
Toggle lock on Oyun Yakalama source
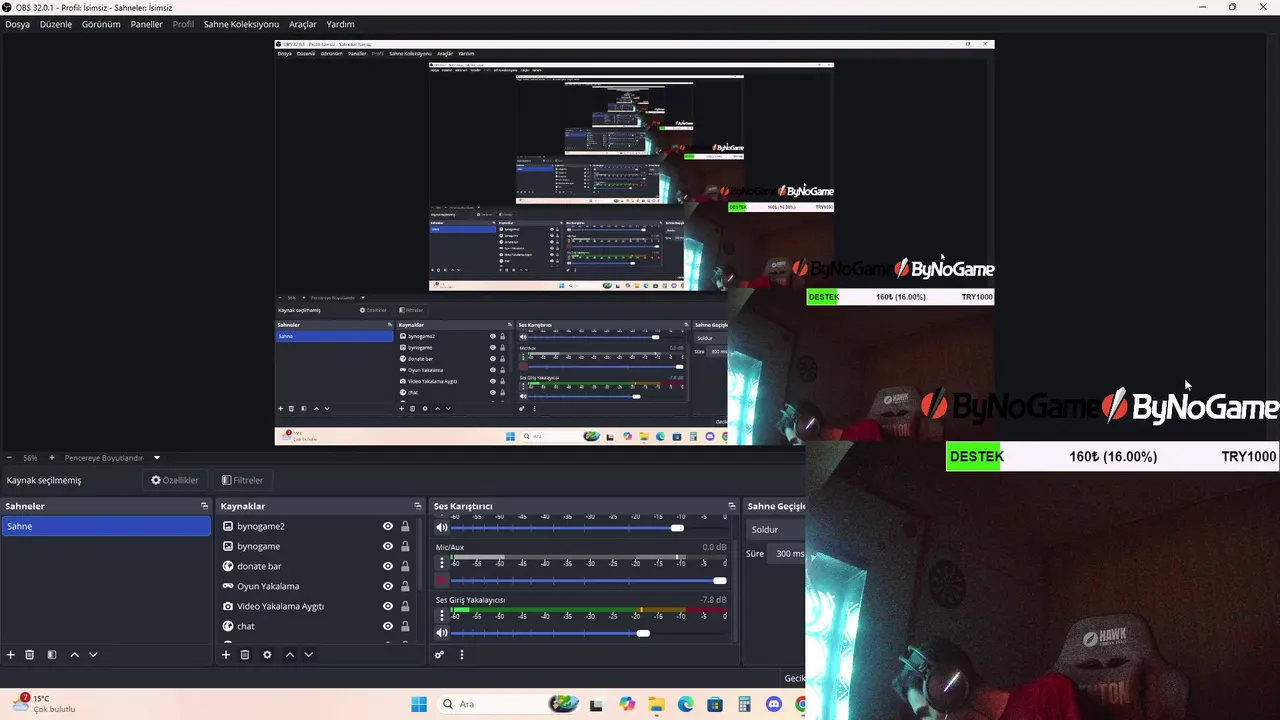pos(405,586)
